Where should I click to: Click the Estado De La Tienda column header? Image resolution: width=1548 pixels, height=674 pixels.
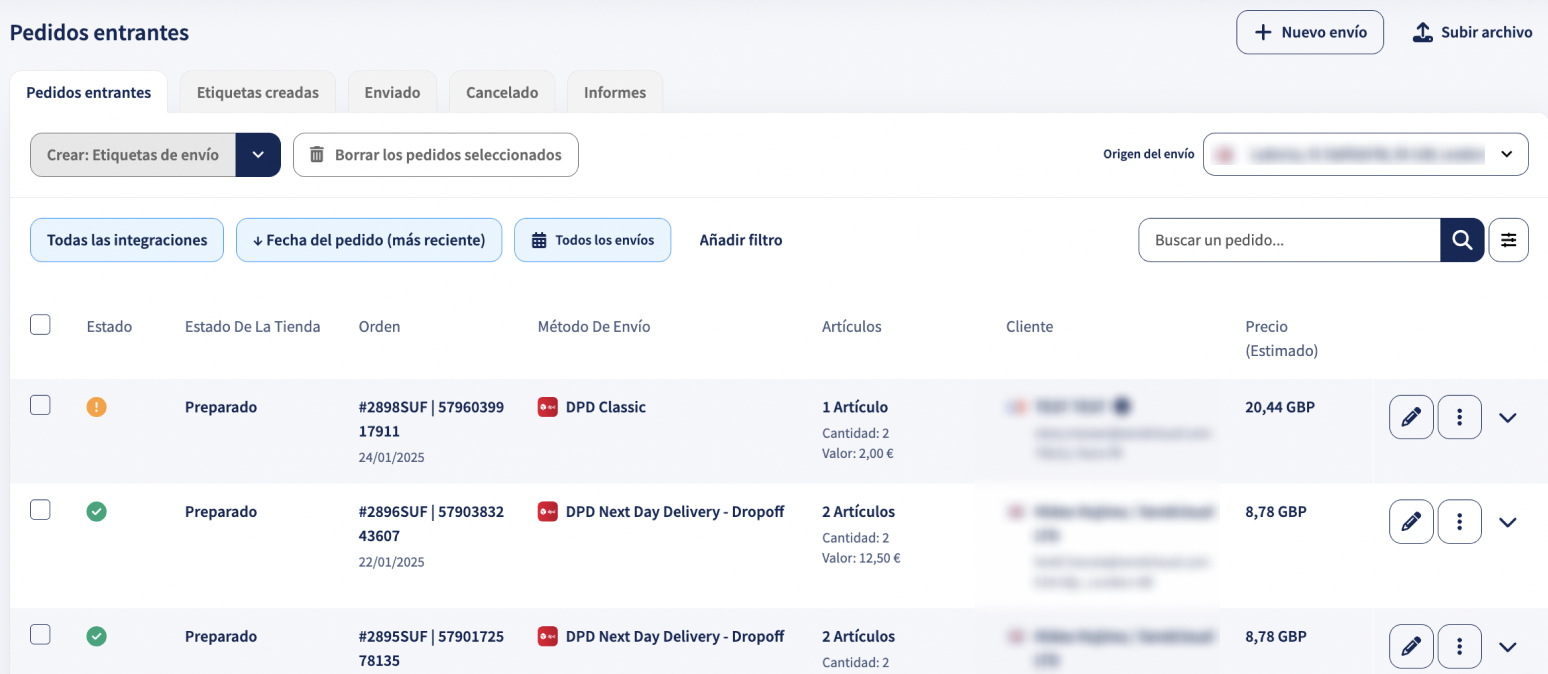[253, 326]
